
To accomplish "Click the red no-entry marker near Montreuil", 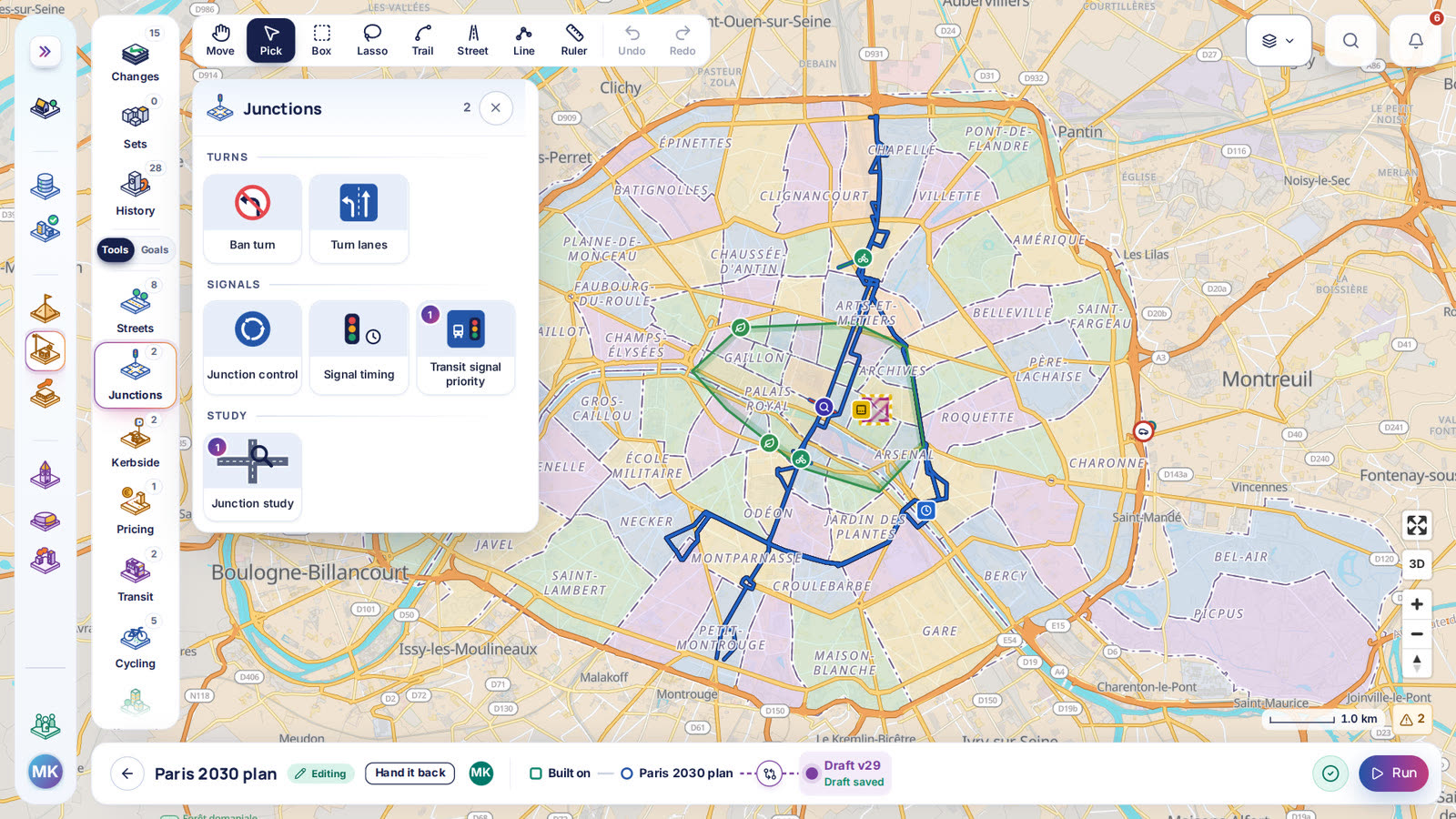I will pos(1143,431).
